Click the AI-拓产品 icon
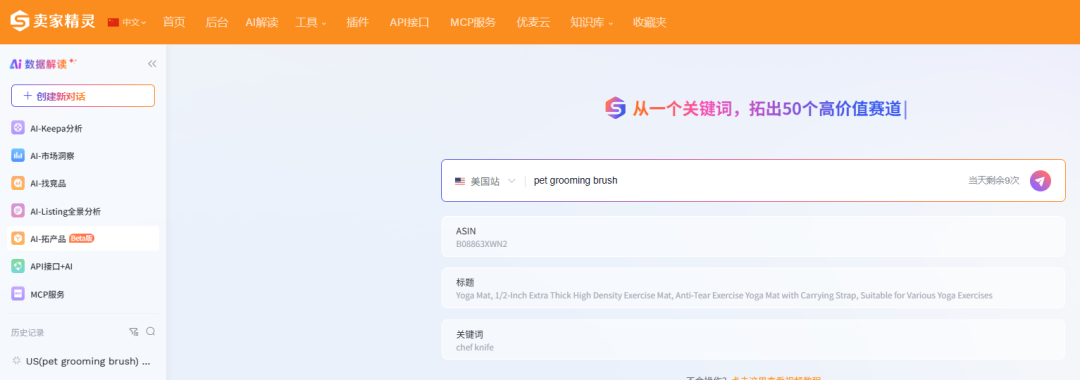This screenshot has height=380, width=1080. click(18, 238)
